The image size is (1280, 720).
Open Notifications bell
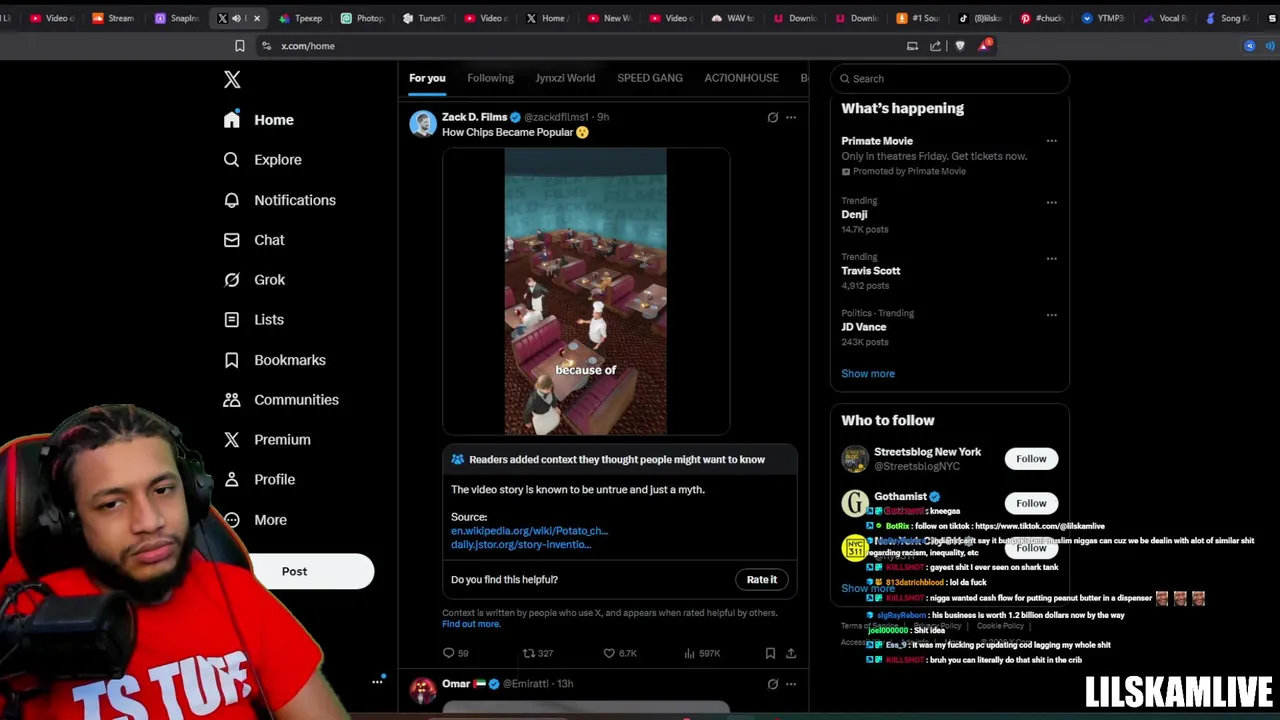click(x=279, y=200)
